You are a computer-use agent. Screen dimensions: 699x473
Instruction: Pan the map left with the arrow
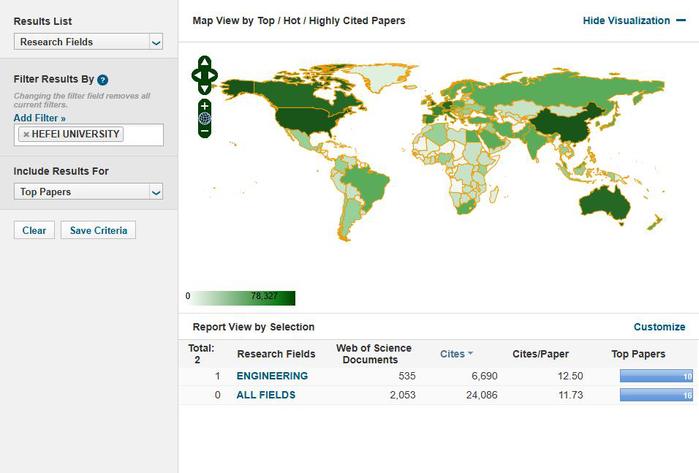pyautogui.click(x=196, y=74)
